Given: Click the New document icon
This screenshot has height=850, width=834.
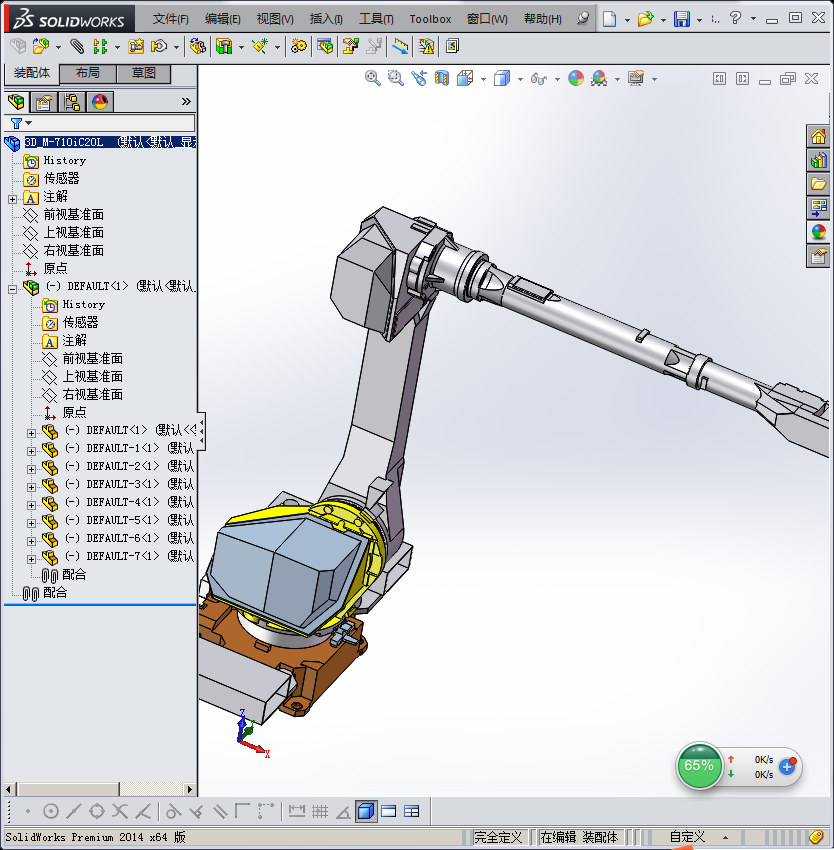Looking at the screenshot, I should pyautogui.click(x=610, y=19).
